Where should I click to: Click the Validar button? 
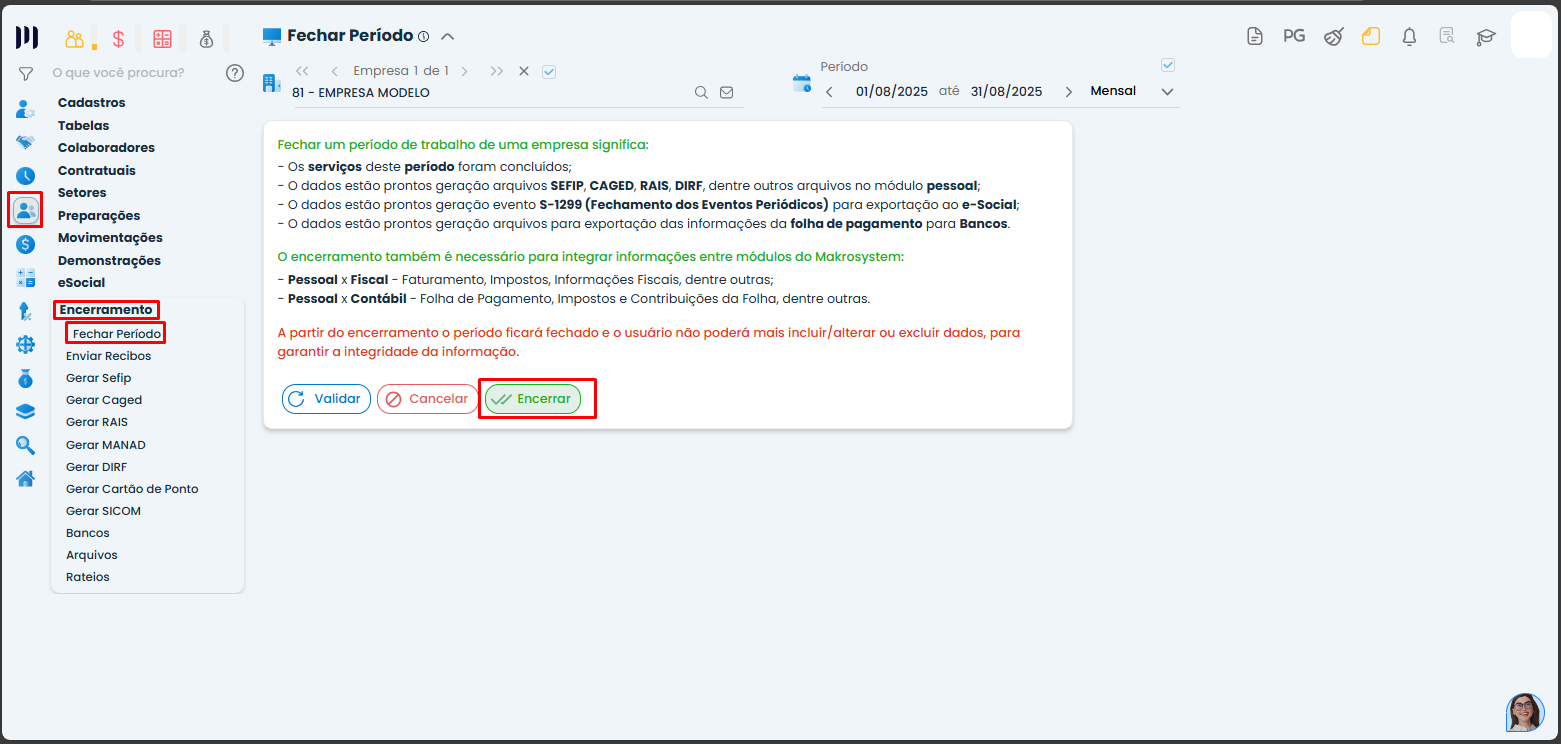(x=326, y=399)
